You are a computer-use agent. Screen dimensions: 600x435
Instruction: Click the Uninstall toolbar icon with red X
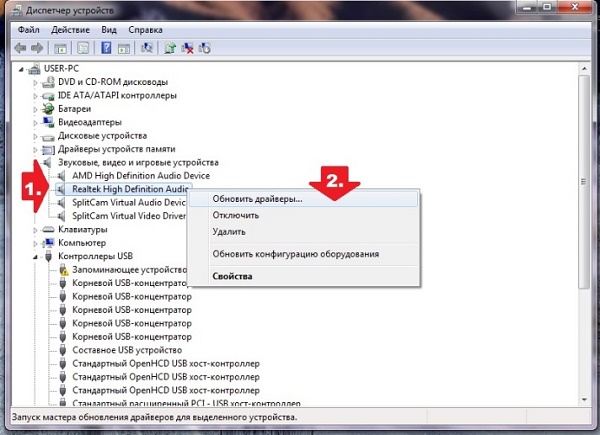click(x=188, y=47)
